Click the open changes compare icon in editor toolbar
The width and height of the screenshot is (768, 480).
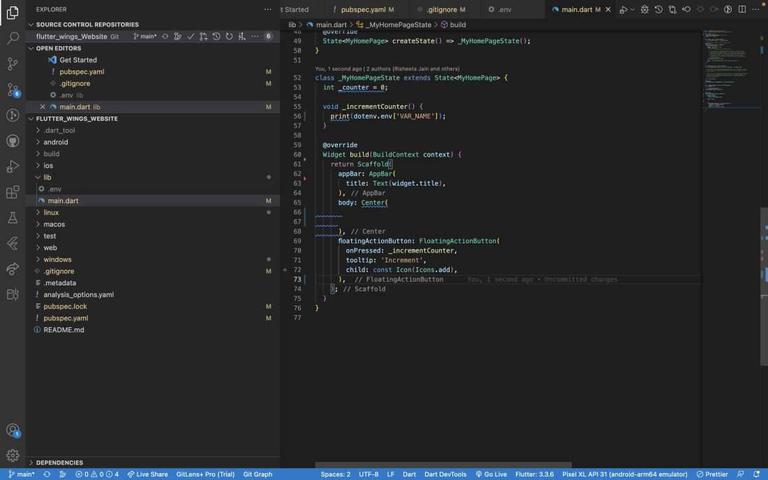coord(672,9)
